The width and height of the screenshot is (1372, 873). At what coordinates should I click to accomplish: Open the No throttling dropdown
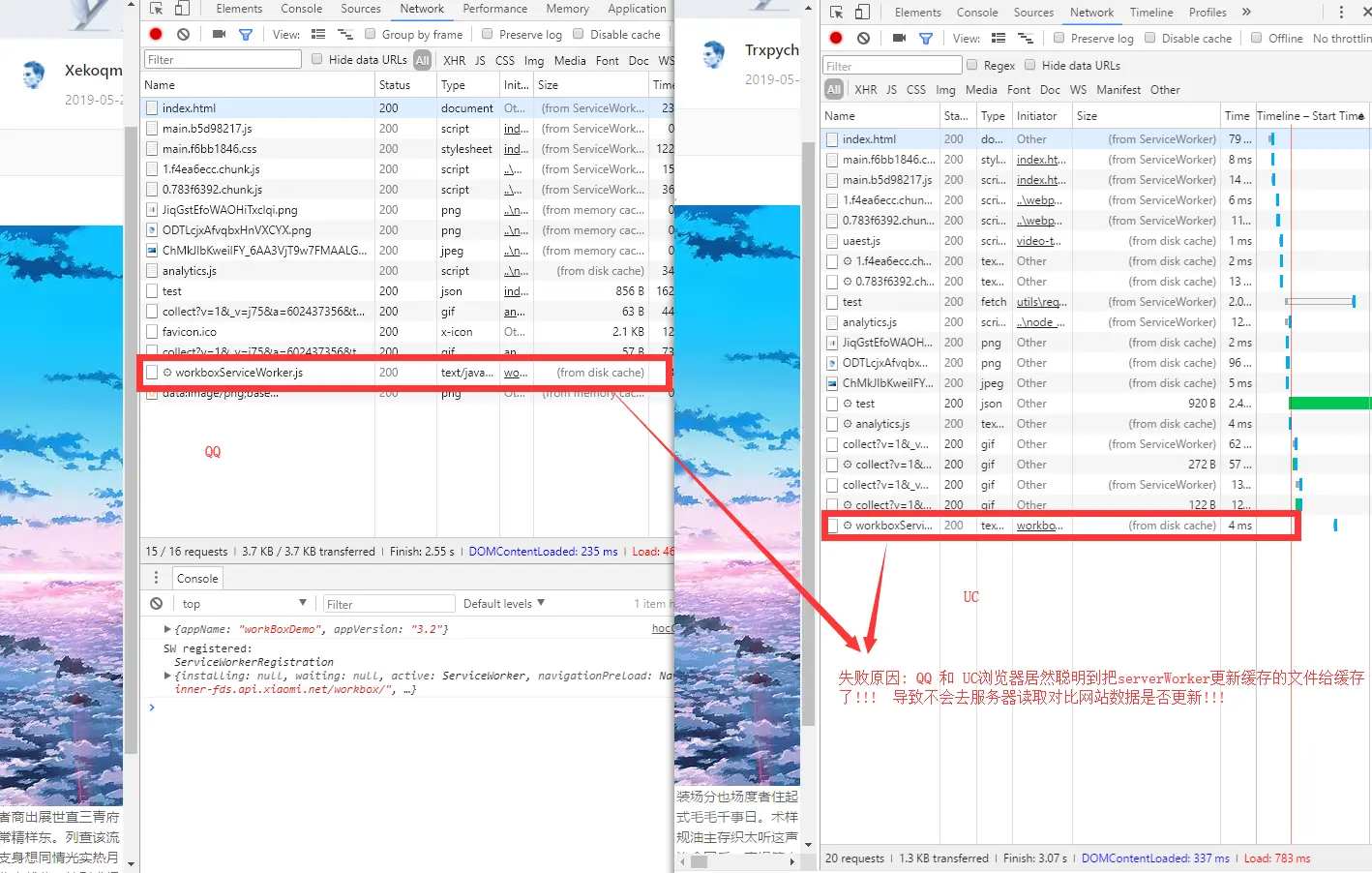click(1342, 39)
